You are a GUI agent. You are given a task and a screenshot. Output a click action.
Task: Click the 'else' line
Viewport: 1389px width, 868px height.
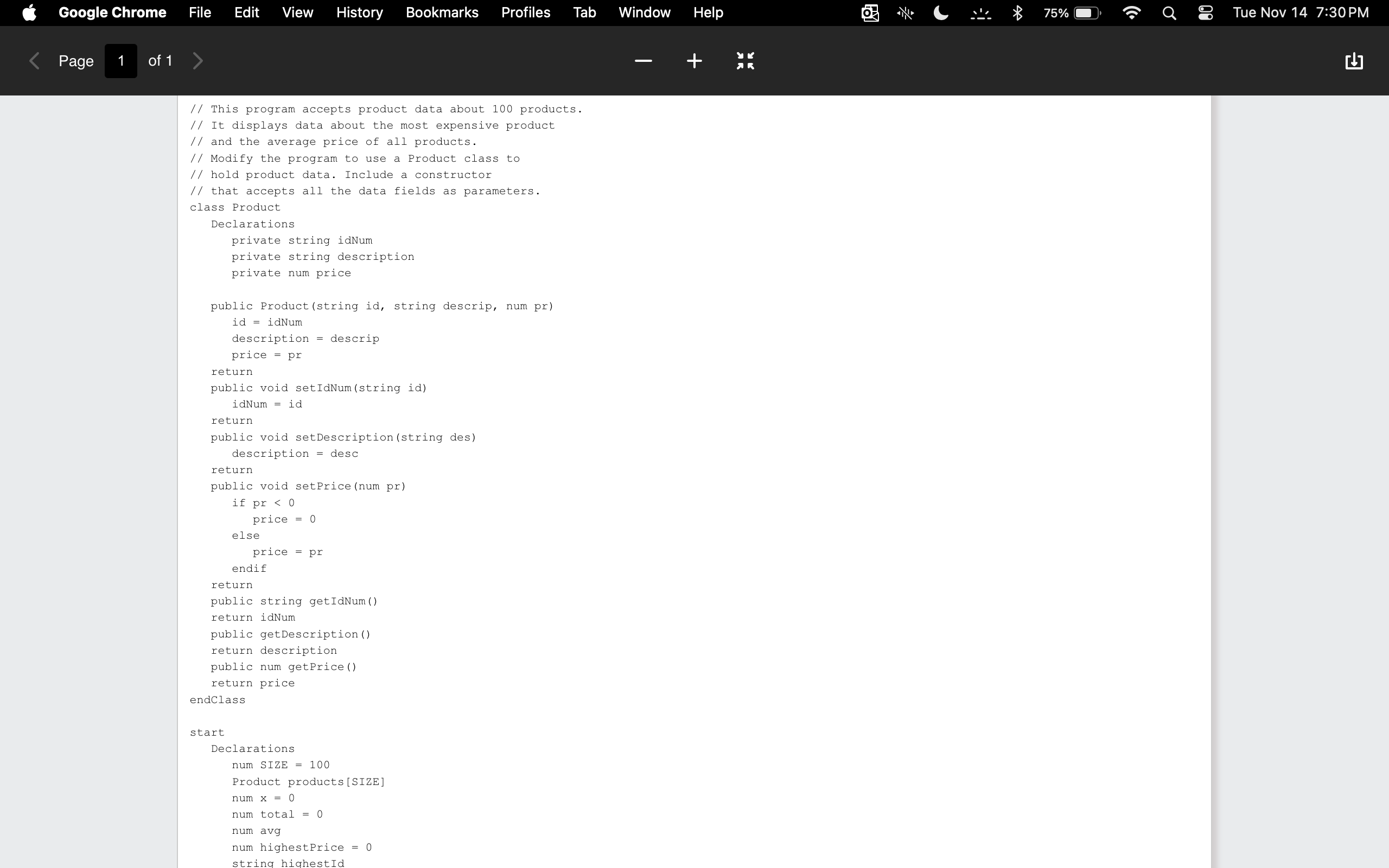click(246, 535)
